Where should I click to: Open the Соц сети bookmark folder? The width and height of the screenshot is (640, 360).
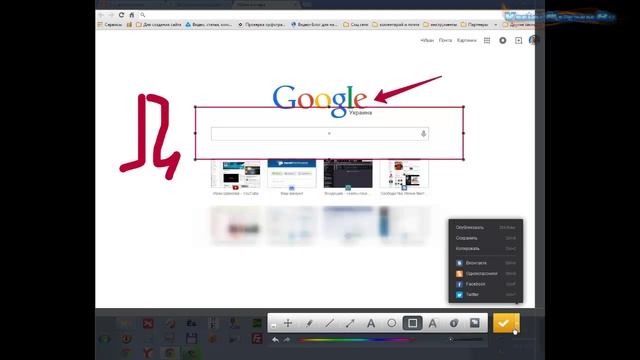pos(356,24)
